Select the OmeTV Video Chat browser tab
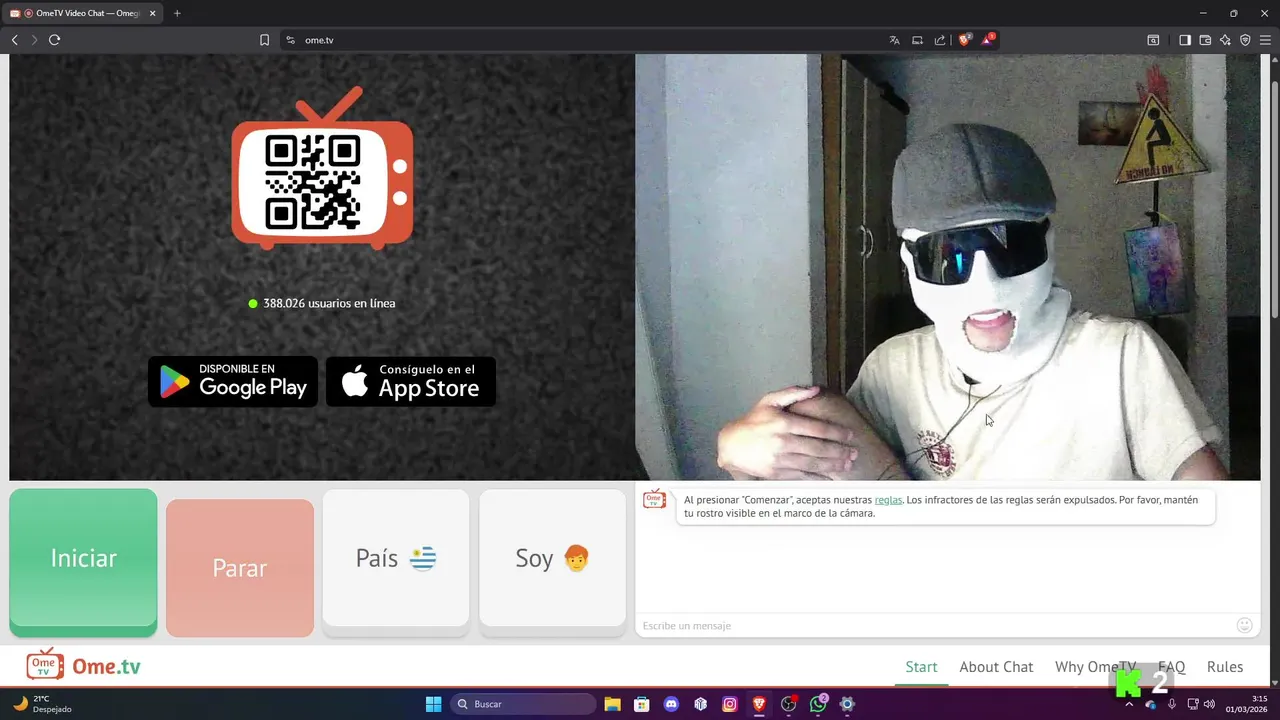The width and height of the screenshot is (1280, 720). click(x=82, y=13)
